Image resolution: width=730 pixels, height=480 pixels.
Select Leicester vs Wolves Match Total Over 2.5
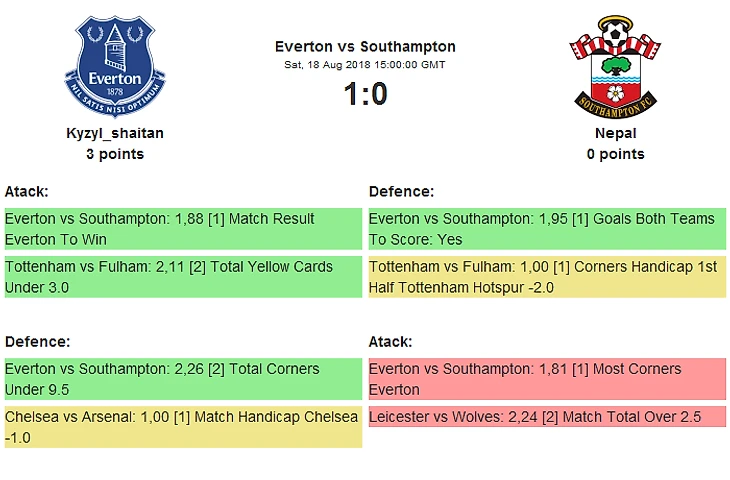point(546,417)
